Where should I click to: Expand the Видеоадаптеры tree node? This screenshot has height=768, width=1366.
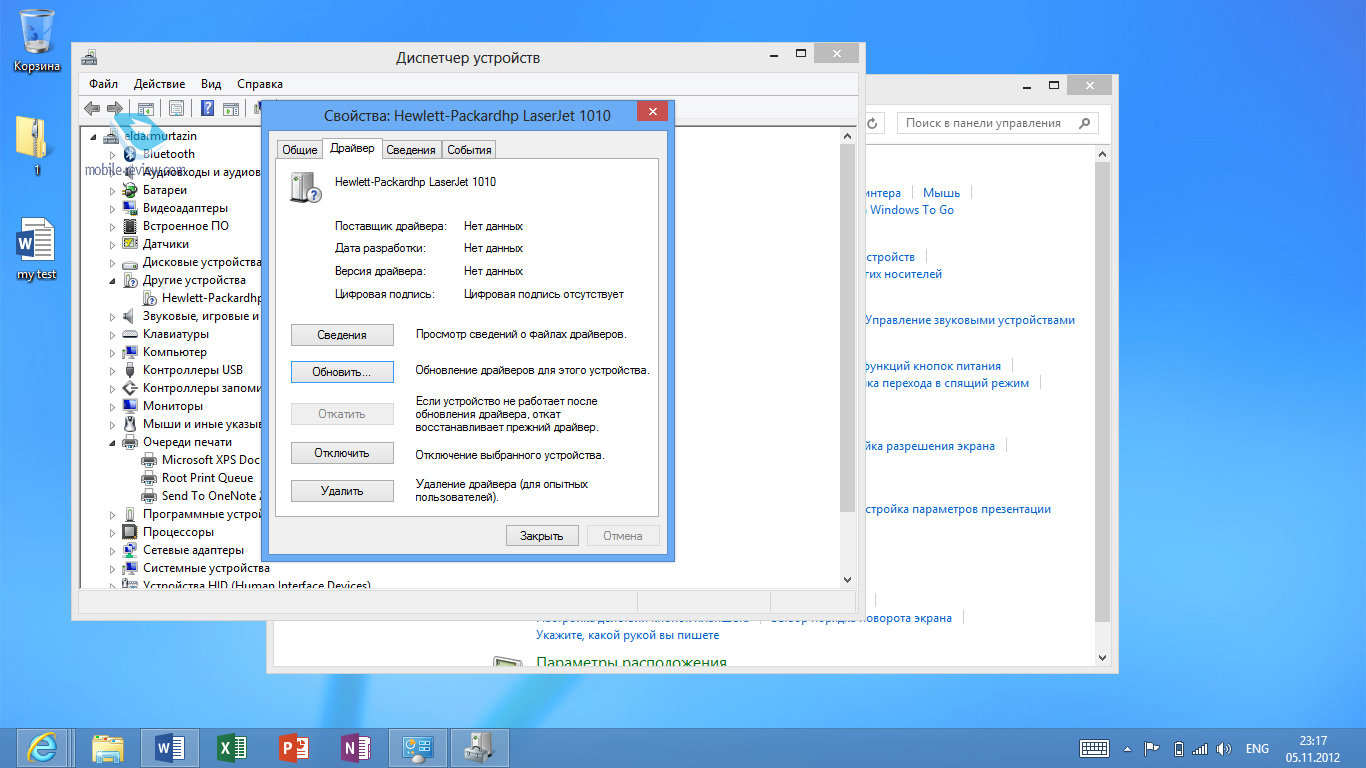[x=113, y=208]
